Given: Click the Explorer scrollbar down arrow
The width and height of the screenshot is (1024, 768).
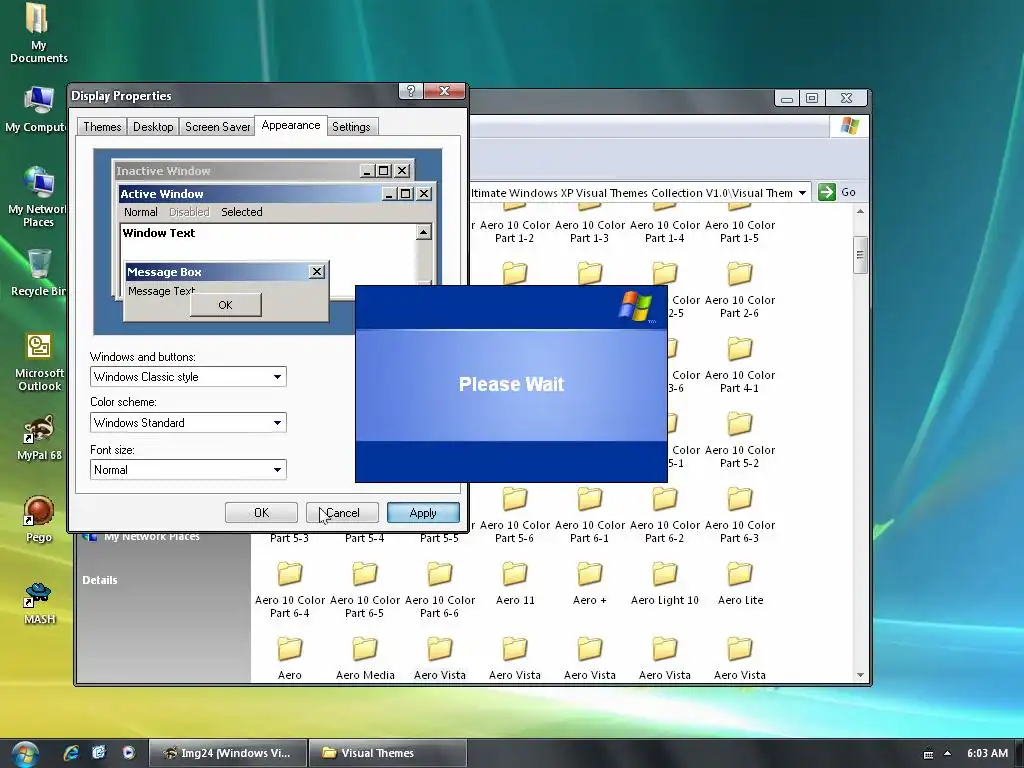Looking at the screenshot, I should coord(860,675).
